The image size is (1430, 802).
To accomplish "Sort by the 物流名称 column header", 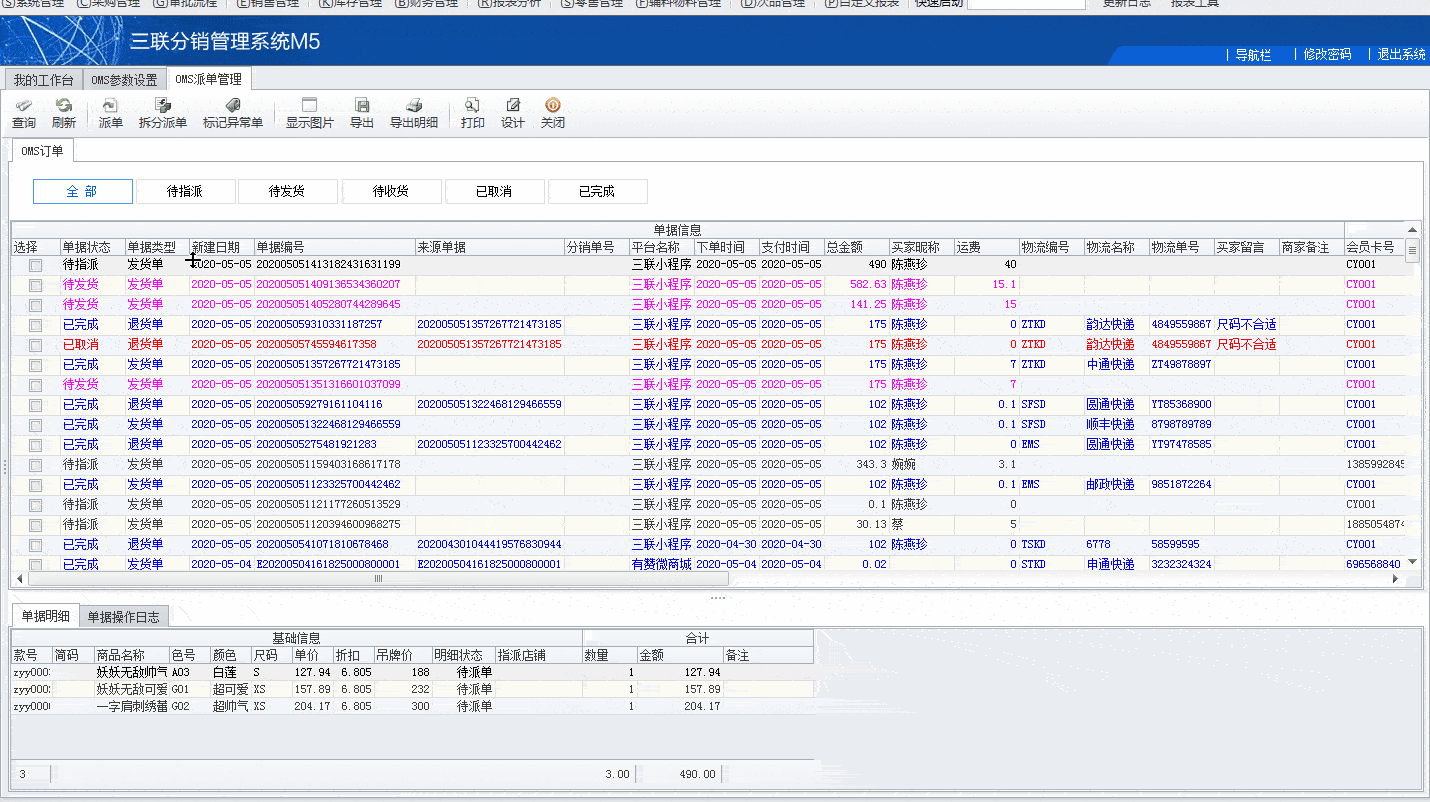I will click(1116, 247).
